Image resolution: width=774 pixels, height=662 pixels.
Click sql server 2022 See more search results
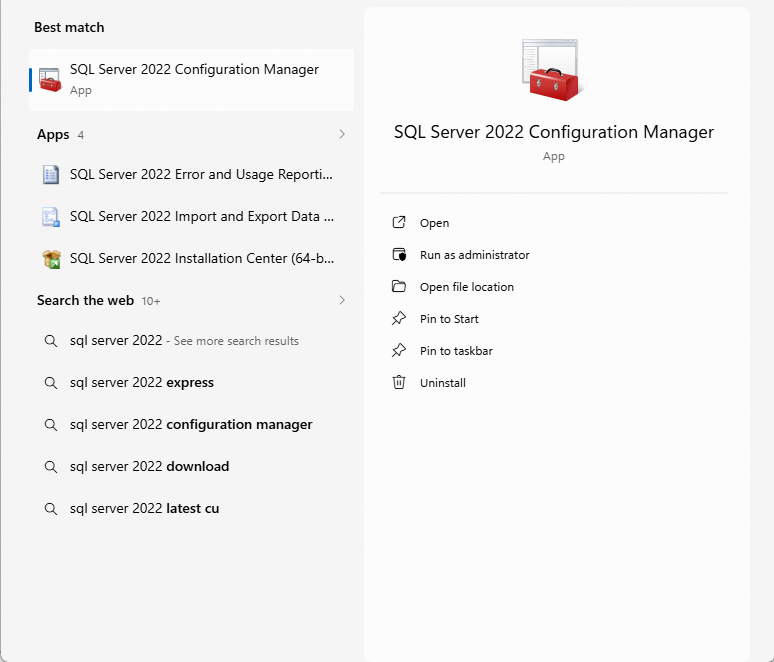pyautogui.click(x=183, y=341)
